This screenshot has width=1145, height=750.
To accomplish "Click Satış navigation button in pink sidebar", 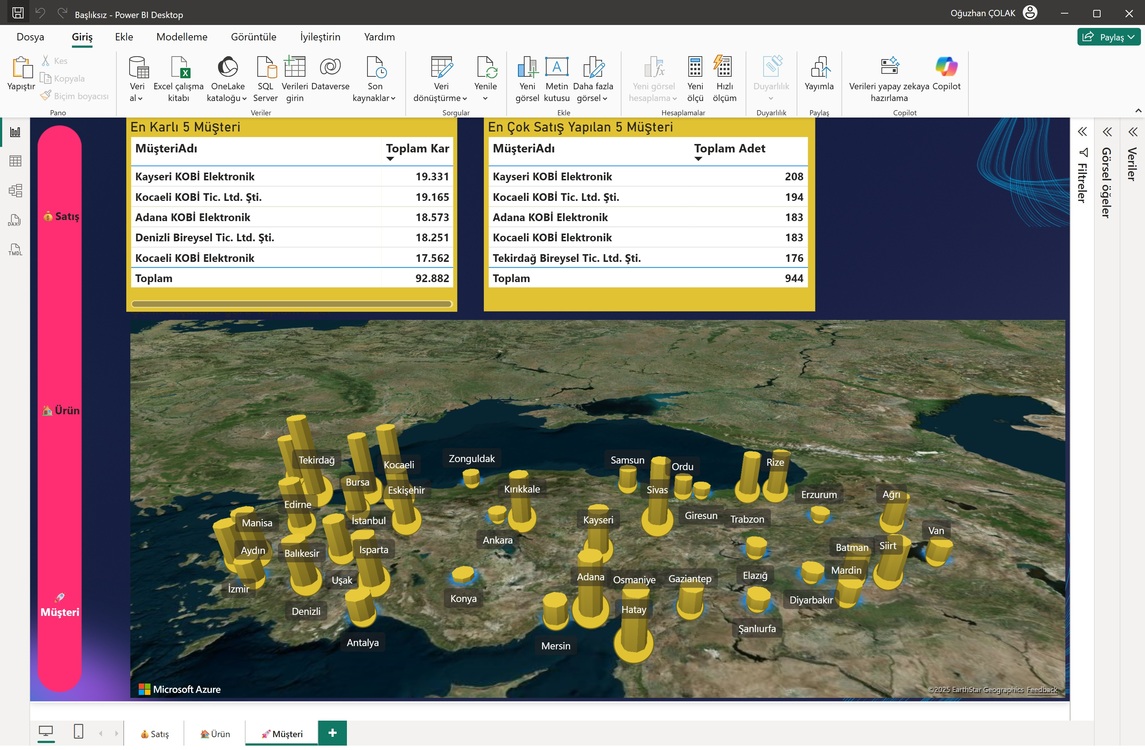I will [x=61, y=216].
